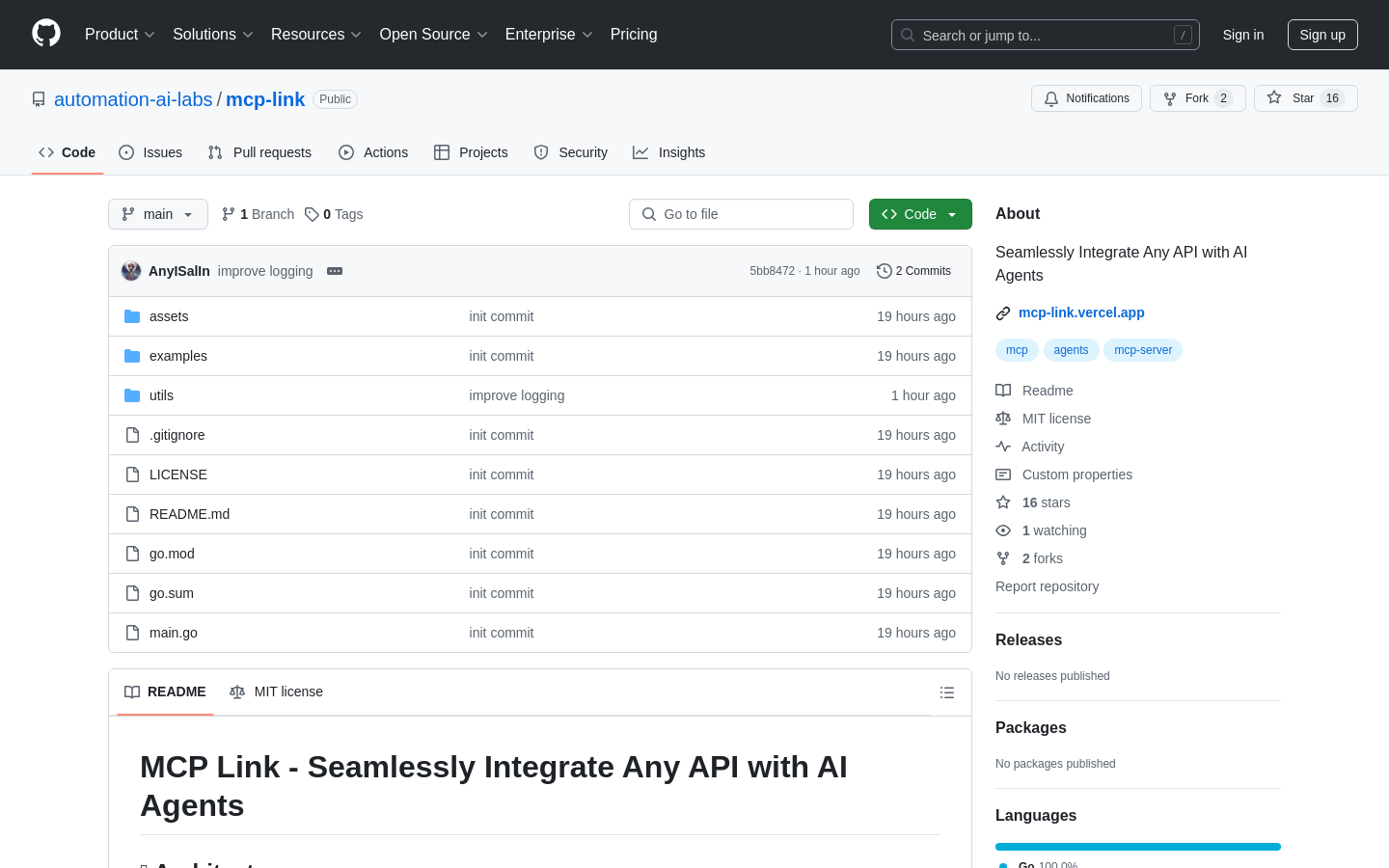The width and height of the screenshot is (1389, 868).
Task: Open the Actions tab
Action: (373, 152)
